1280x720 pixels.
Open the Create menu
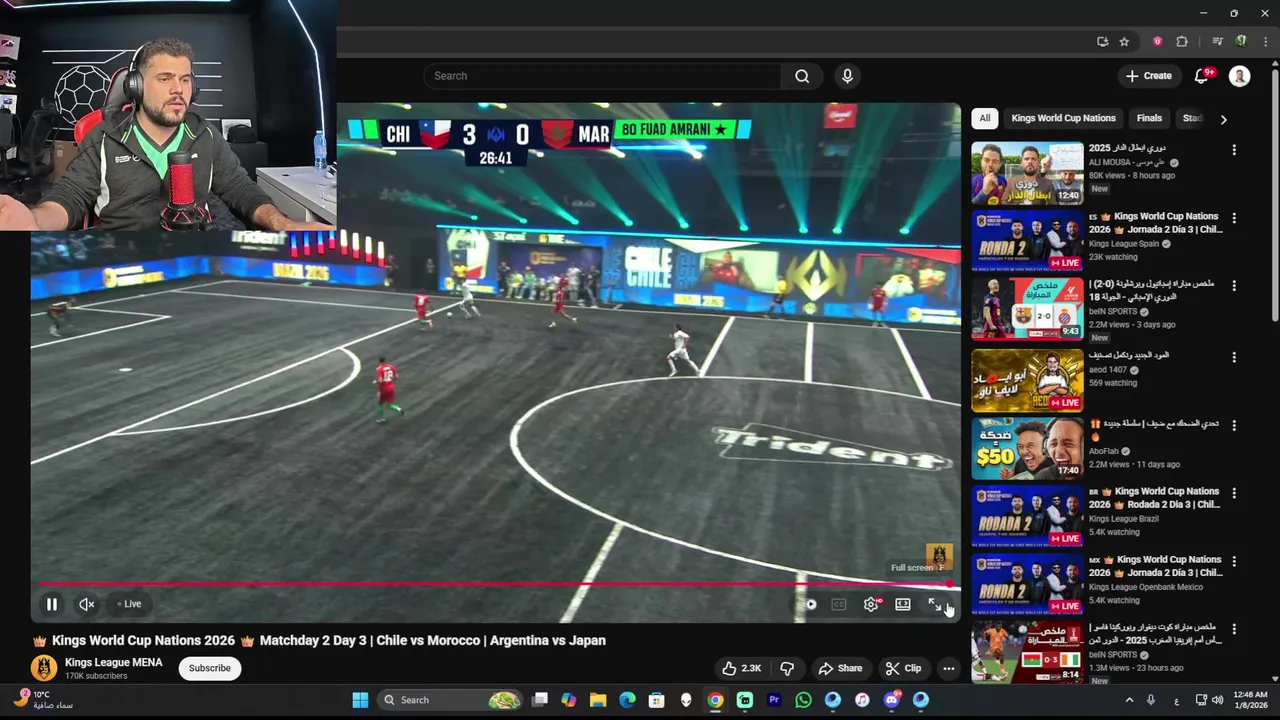pyautogui.click(x=1148, y=76)
